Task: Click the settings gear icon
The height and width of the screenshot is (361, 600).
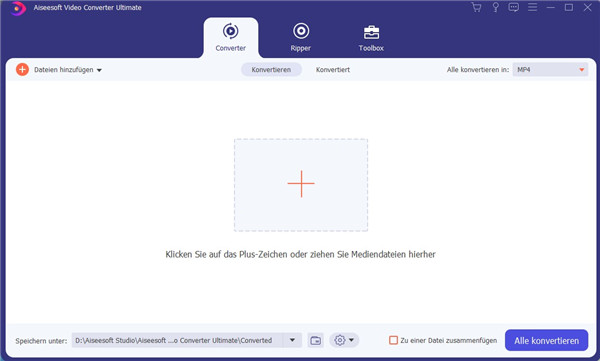Action: pyautogui.click(x=339, y=340)
